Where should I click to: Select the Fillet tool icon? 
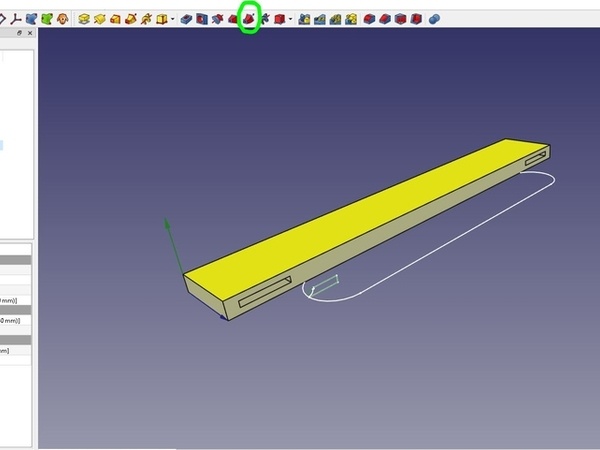[304, 18]
